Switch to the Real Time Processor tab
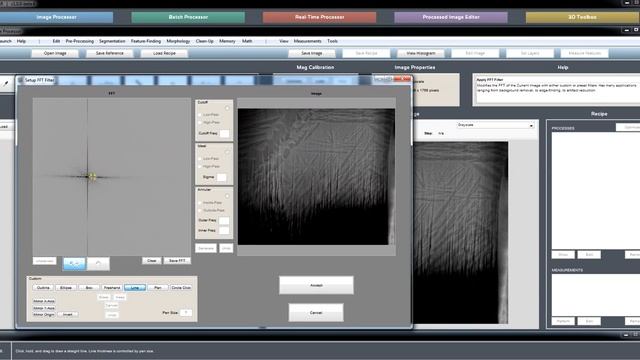This screenshot has height=360, width=640. [320, 17]
